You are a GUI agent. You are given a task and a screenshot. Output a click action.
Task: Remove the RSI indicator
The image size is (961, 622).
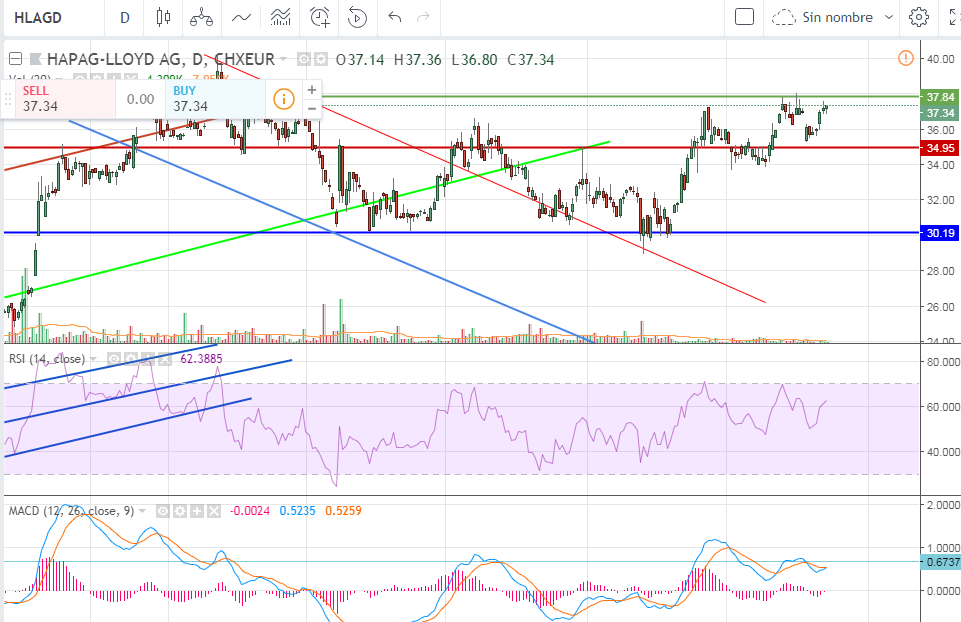165,359
